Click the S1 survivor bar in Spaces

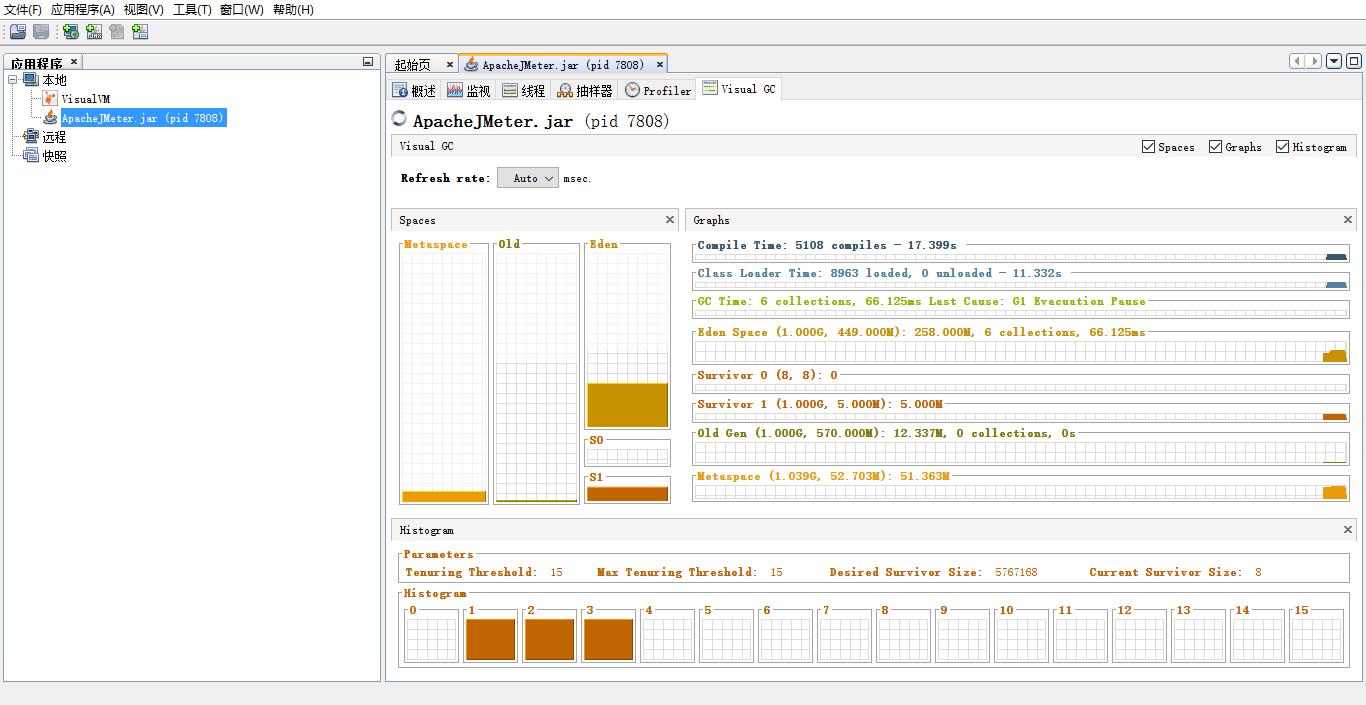click(x=627, y=493)
